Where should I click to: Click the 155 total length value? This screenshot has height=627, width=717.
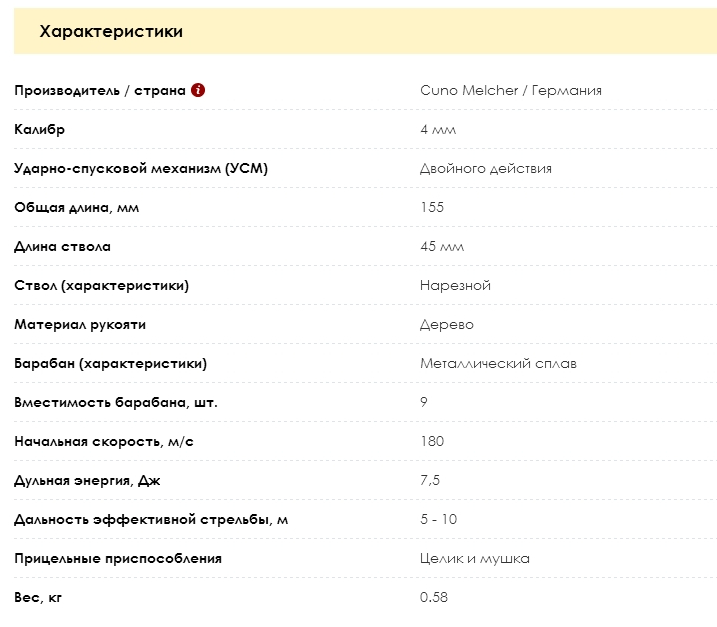point(432,207)
